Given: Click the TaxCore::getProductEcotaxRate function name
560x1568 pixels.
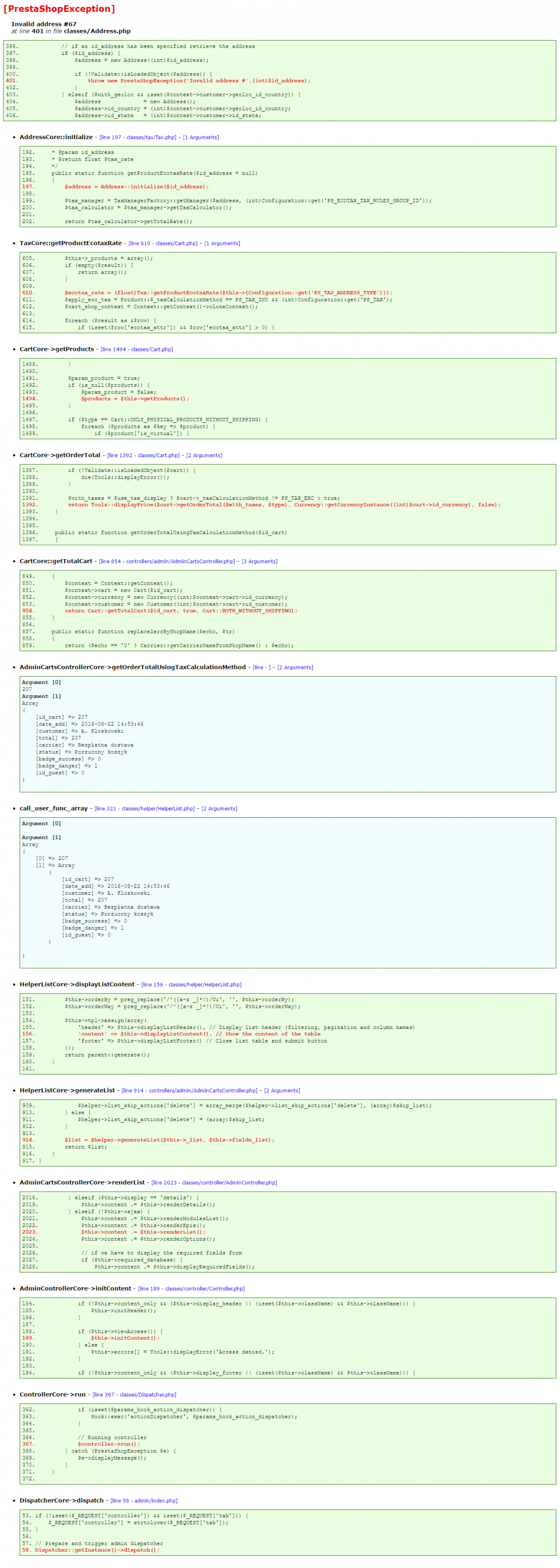Looking at the screenshot, I should (71, 243).
